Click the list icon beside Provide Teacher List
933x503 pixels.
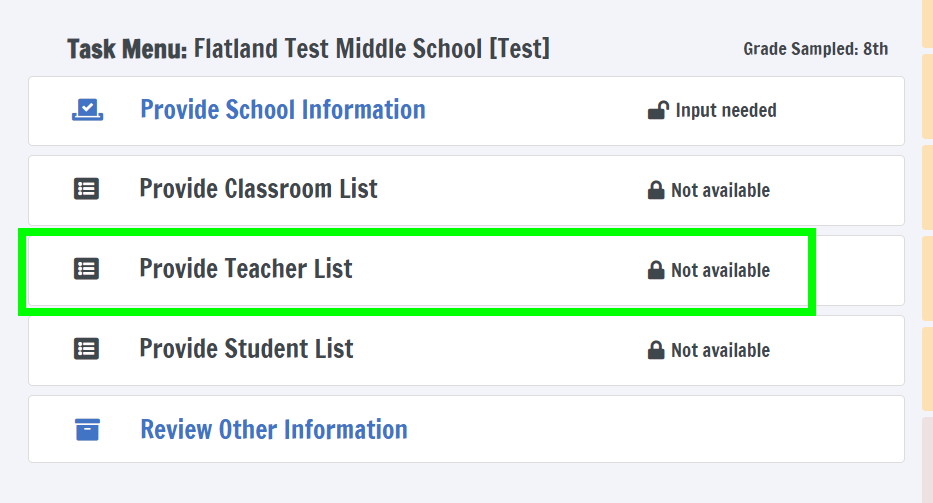(87, 269)
